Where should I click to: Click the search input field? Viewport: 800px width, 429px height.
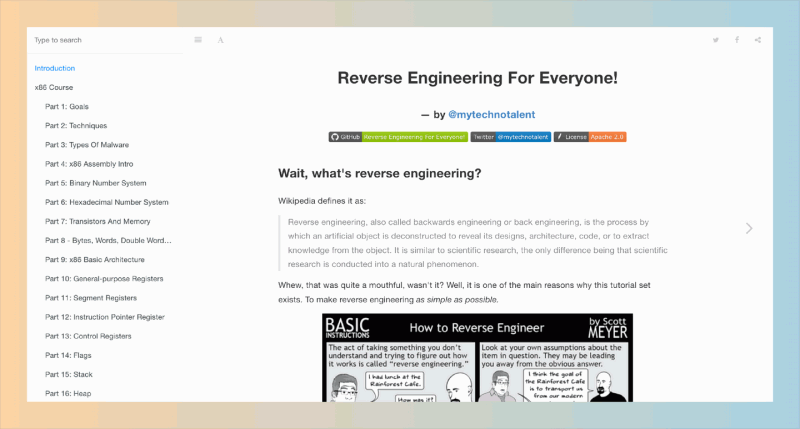click(105, 40)
